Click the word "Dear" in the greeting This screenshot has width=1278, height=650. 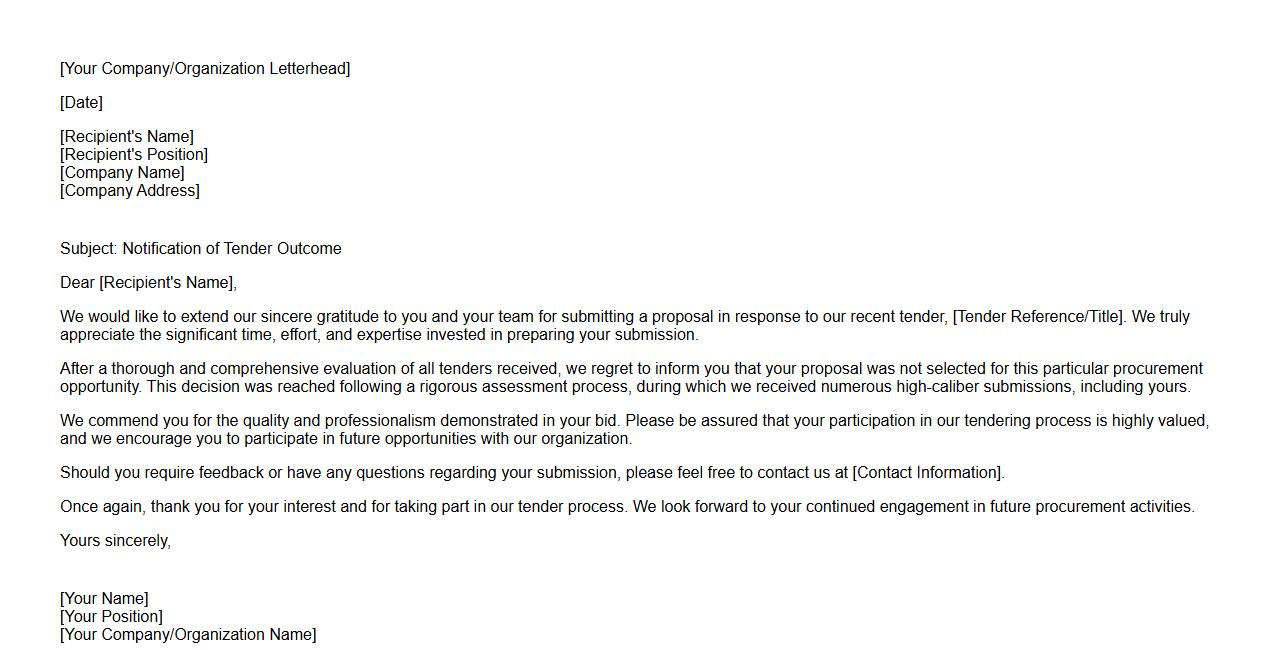pyautogui.click(x=77, y=283)
